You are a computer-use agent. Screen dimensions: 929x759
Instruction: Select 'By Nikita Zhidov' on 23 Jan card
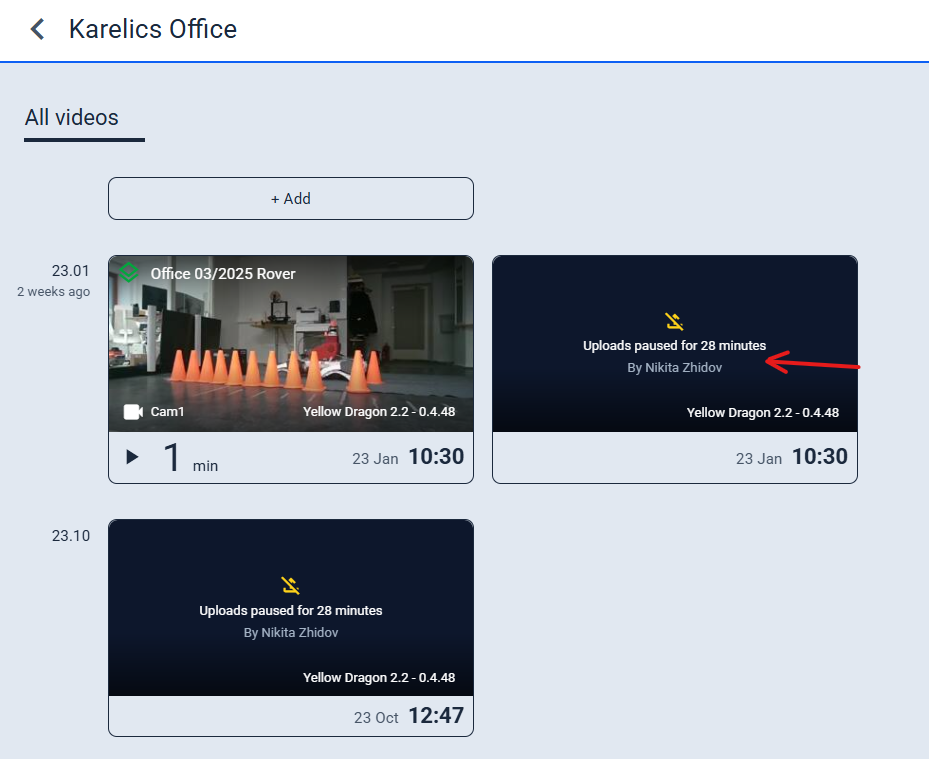pyautogui.click(x=674, y=368)
